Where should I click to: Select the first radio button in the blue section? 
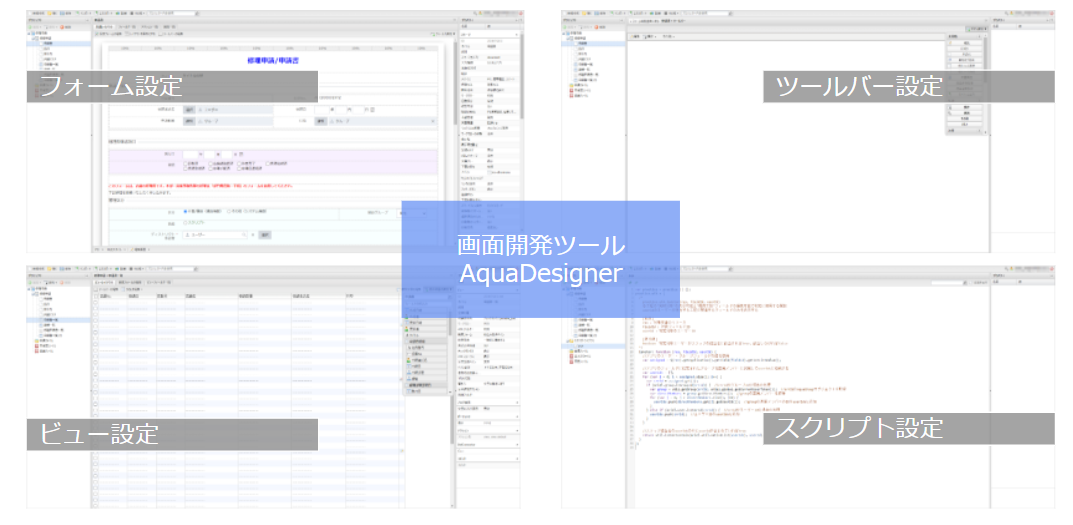click(186, 211)
